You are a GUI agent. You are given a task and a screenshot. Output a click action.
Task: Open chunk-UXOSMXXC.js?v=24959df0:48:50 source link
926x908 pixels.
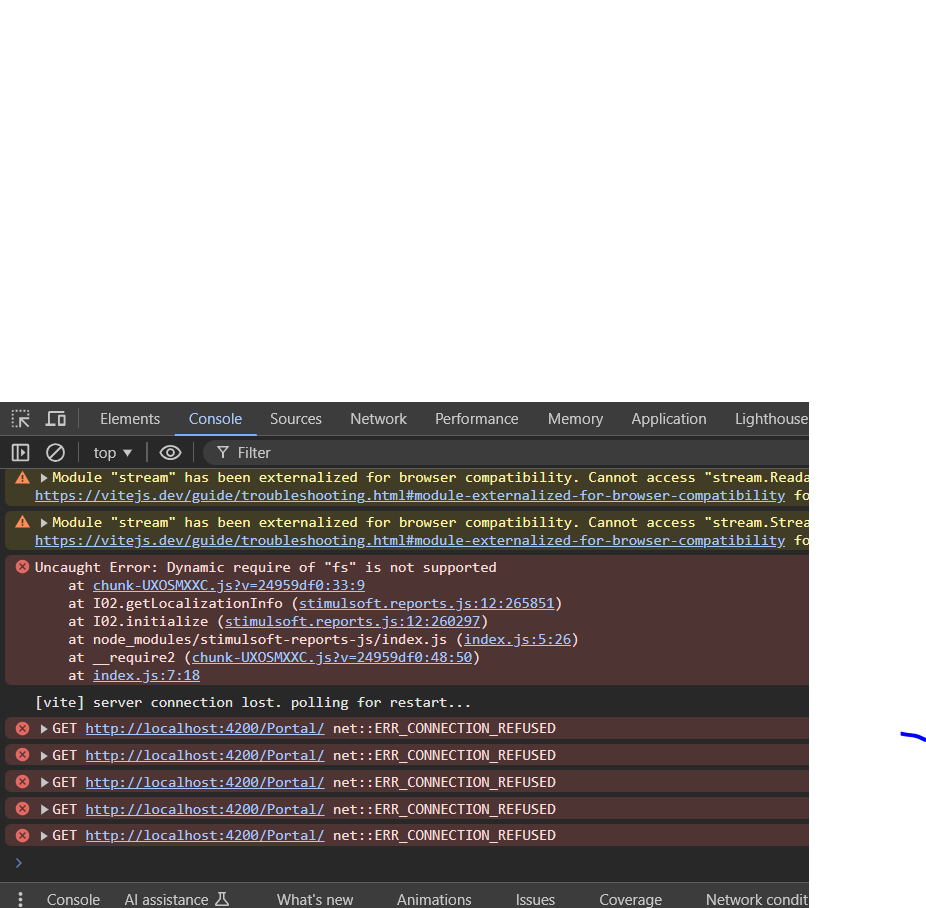click(332, 657)
